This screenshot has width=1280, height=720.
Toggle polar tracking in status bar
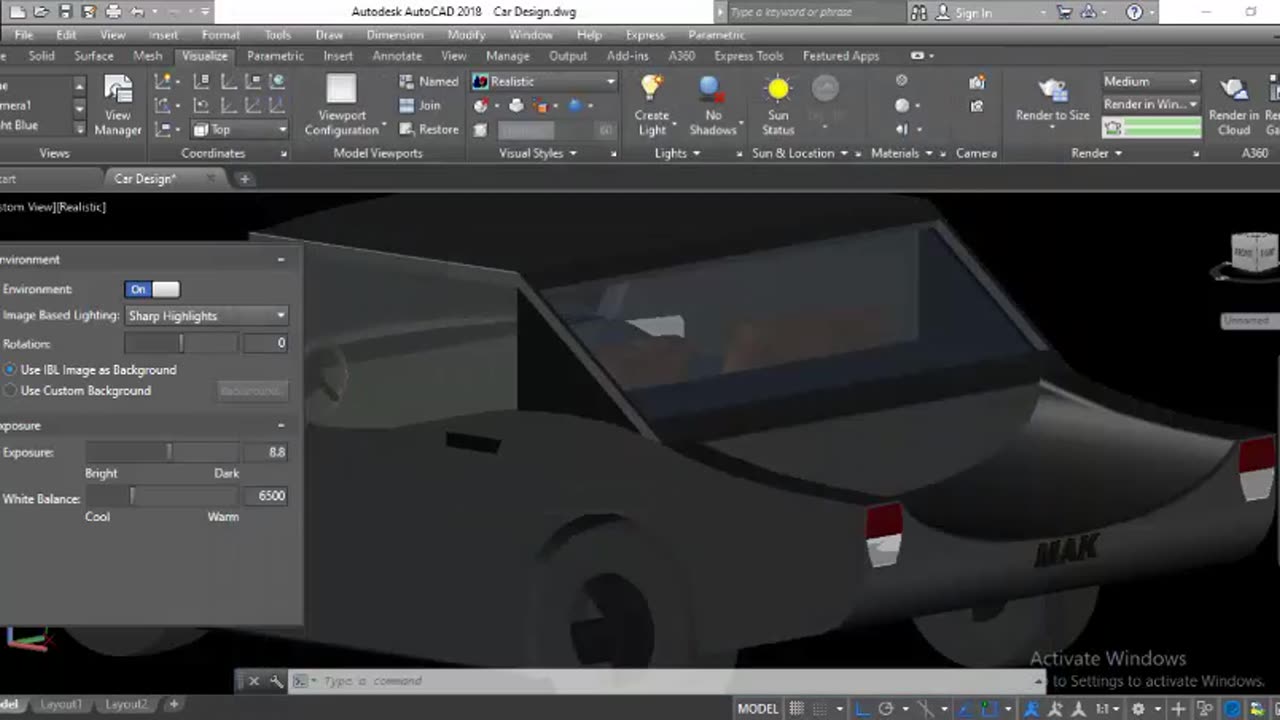[x=886, y=708]
